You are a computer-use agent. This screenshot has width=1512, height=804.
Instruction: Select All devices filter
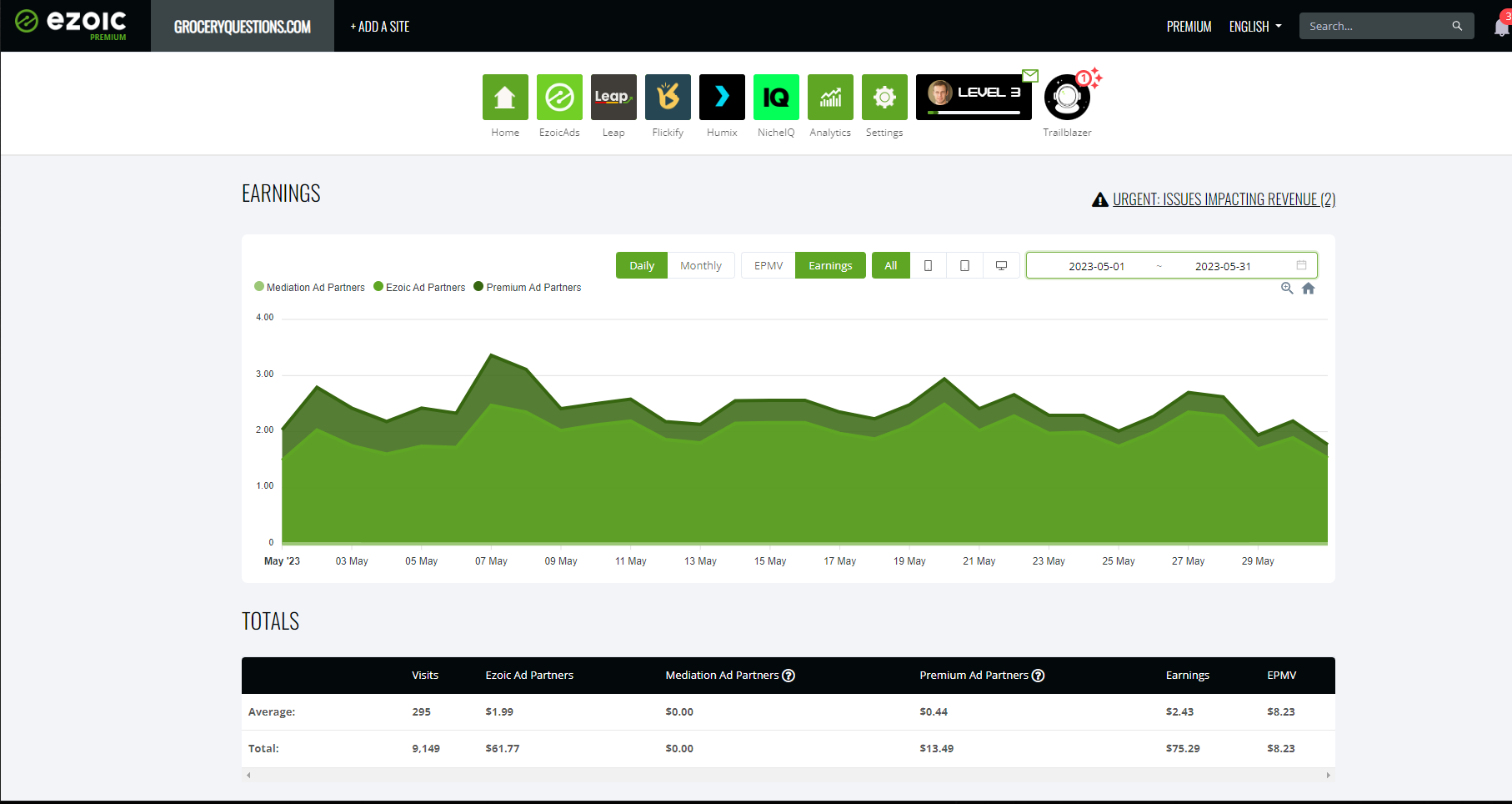tap(891, 265)
